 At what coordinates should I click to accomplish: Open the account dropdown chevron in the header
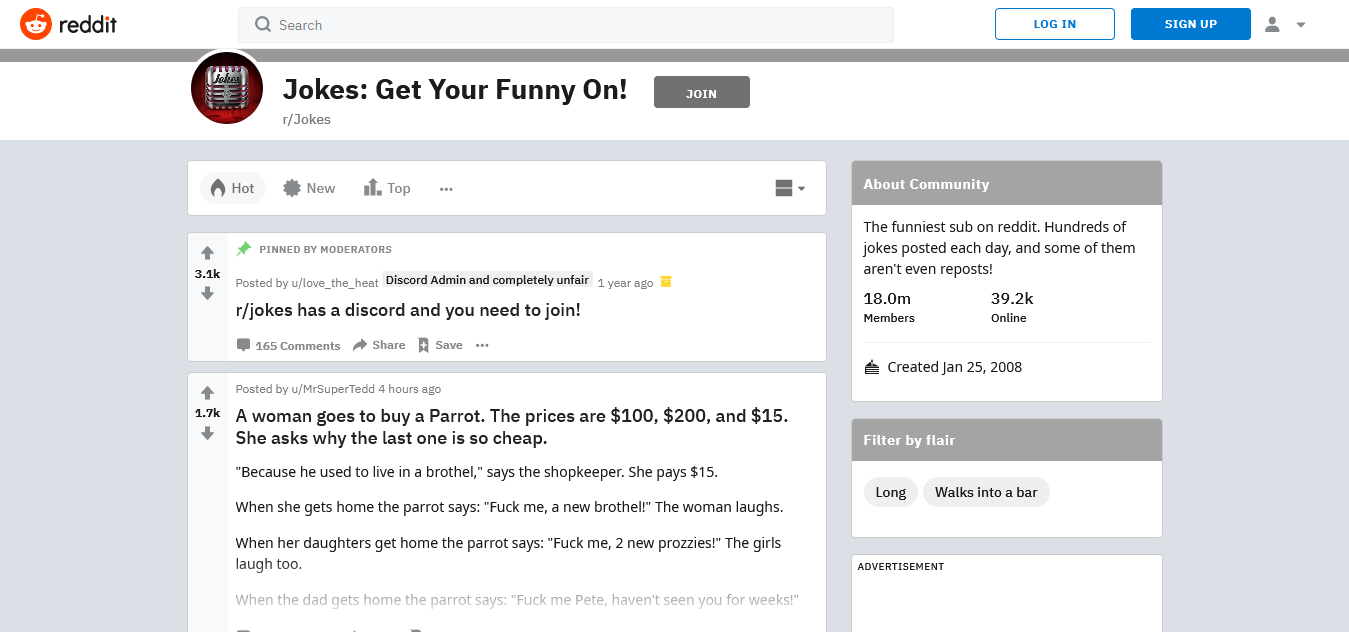[x=1302, y=23]
